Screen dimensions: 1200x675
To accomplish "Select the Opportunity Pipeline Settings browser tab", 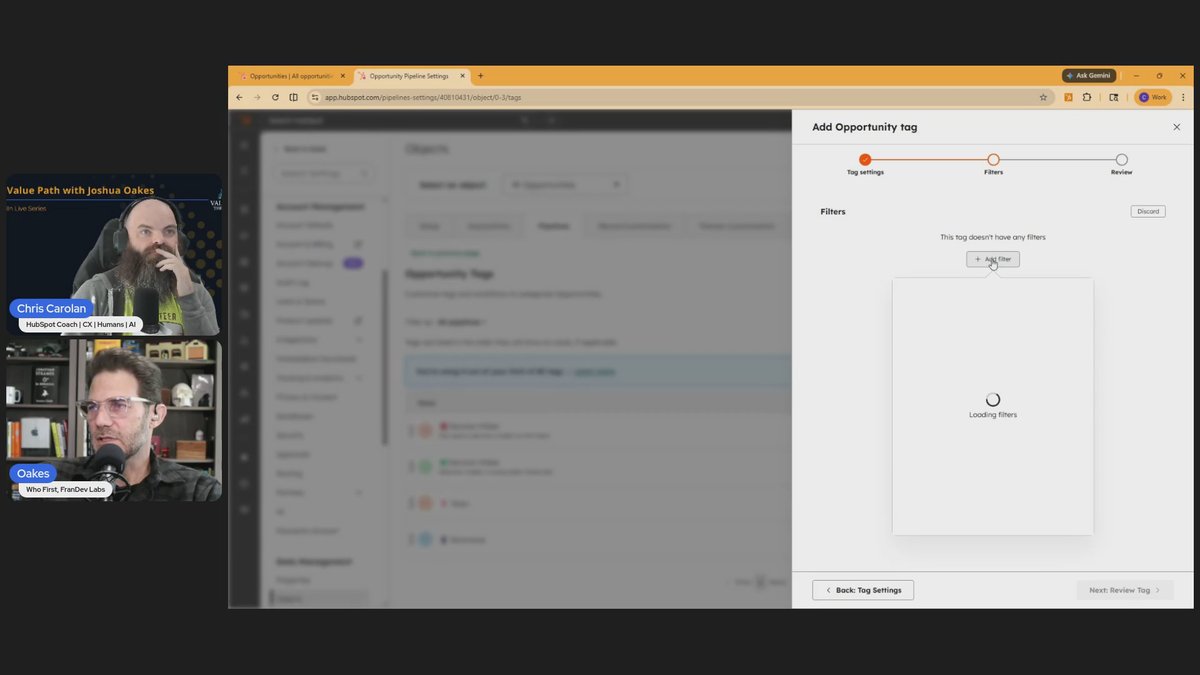I will pos(410,76).
